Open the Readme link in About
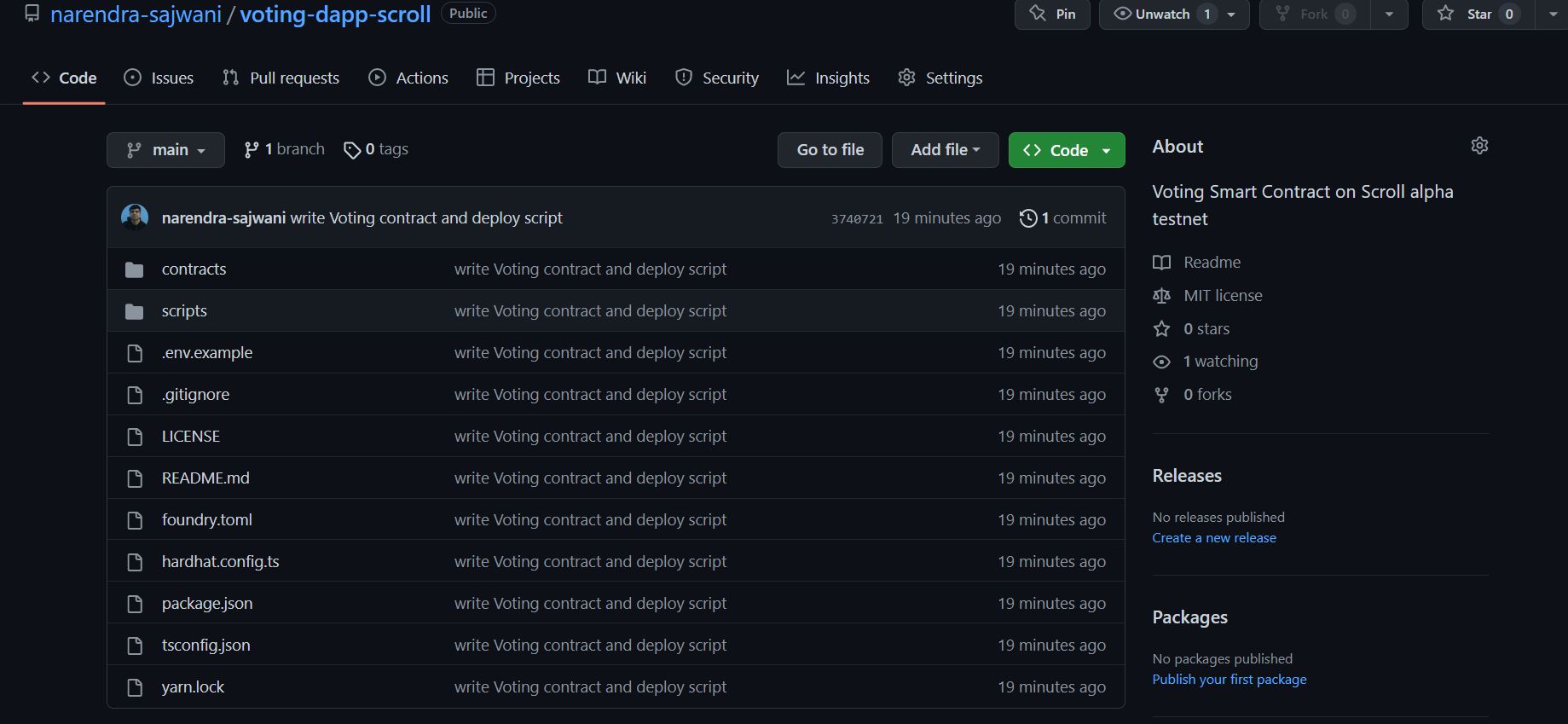This screenshot has height=724, width=1568. click(1196, 262)
